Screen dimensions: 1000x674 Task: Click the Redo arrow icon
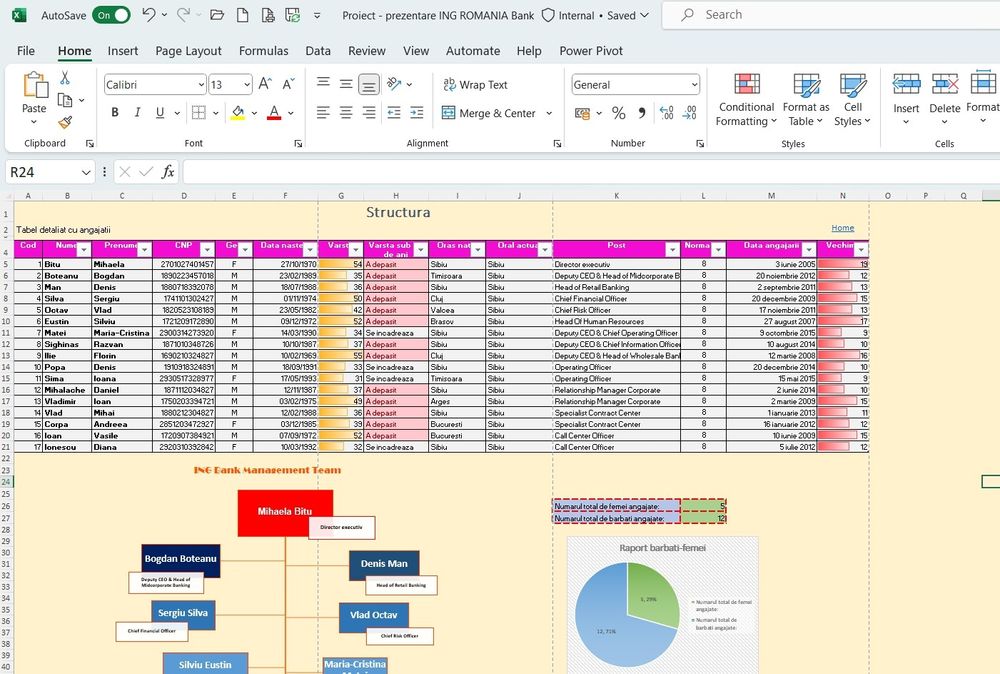(183, 15)
